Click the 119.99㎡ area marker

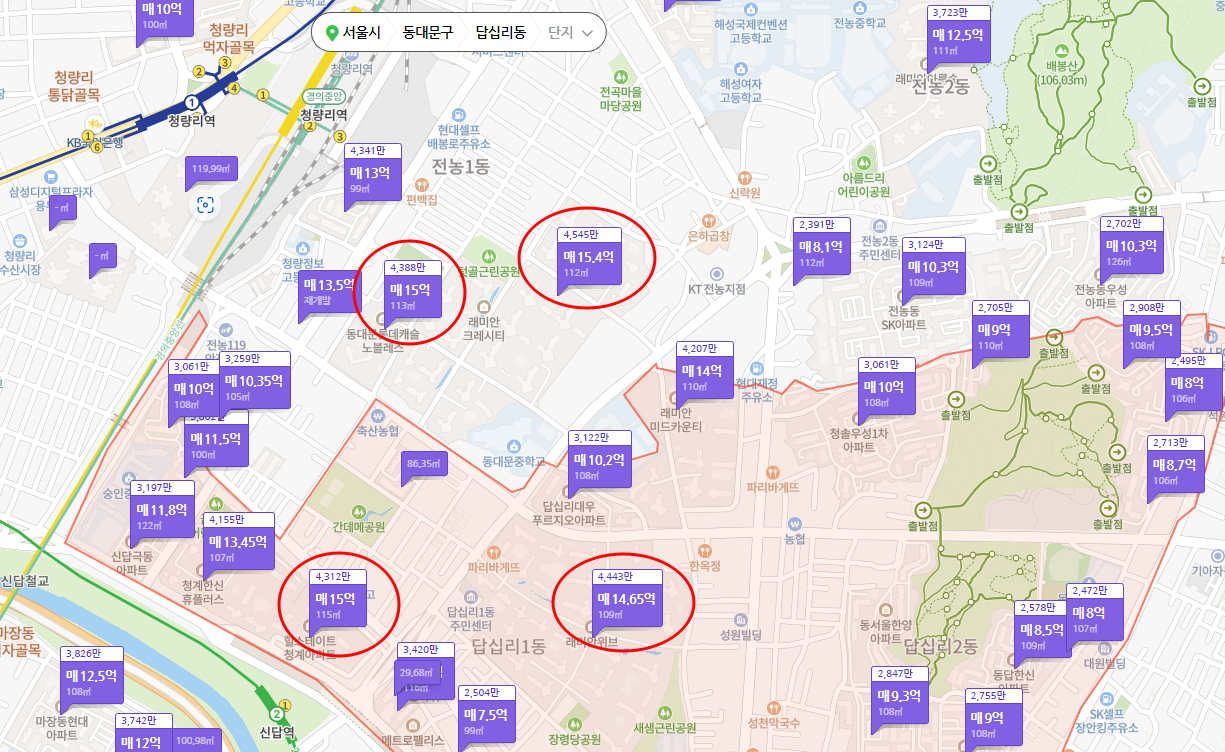click(212, 170)
